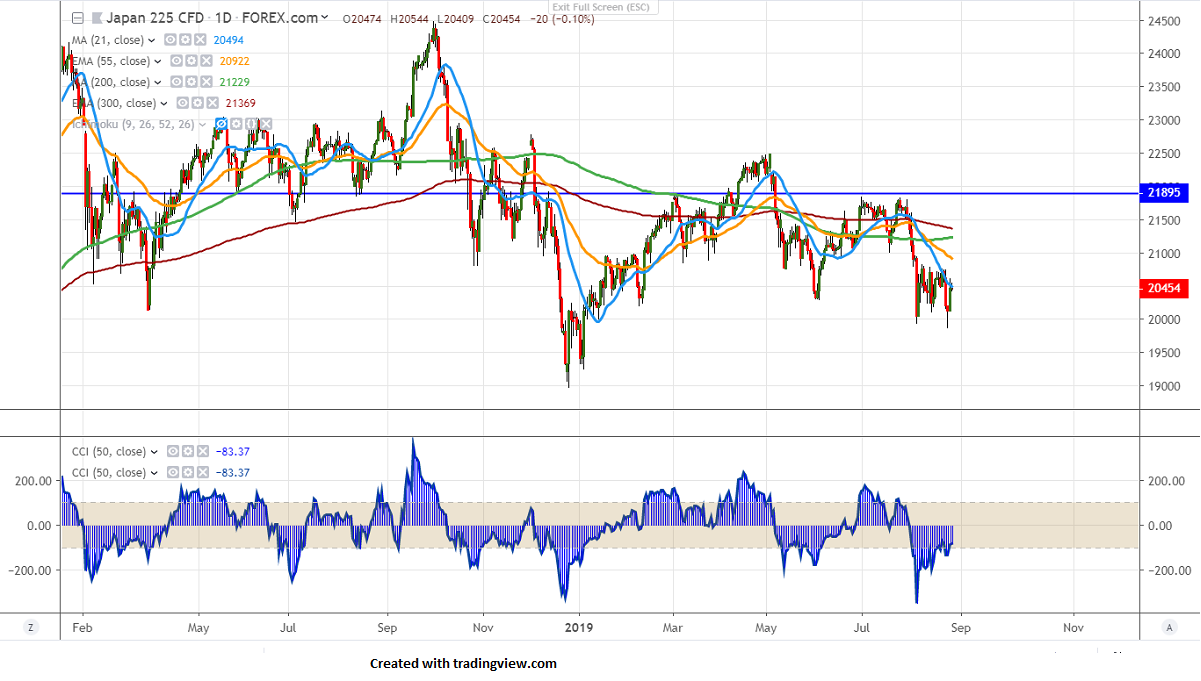This screenshot has height=681, width=1201.
Task: Remove the EMA (55, close) indicator
Action: [x=206, y=61]
